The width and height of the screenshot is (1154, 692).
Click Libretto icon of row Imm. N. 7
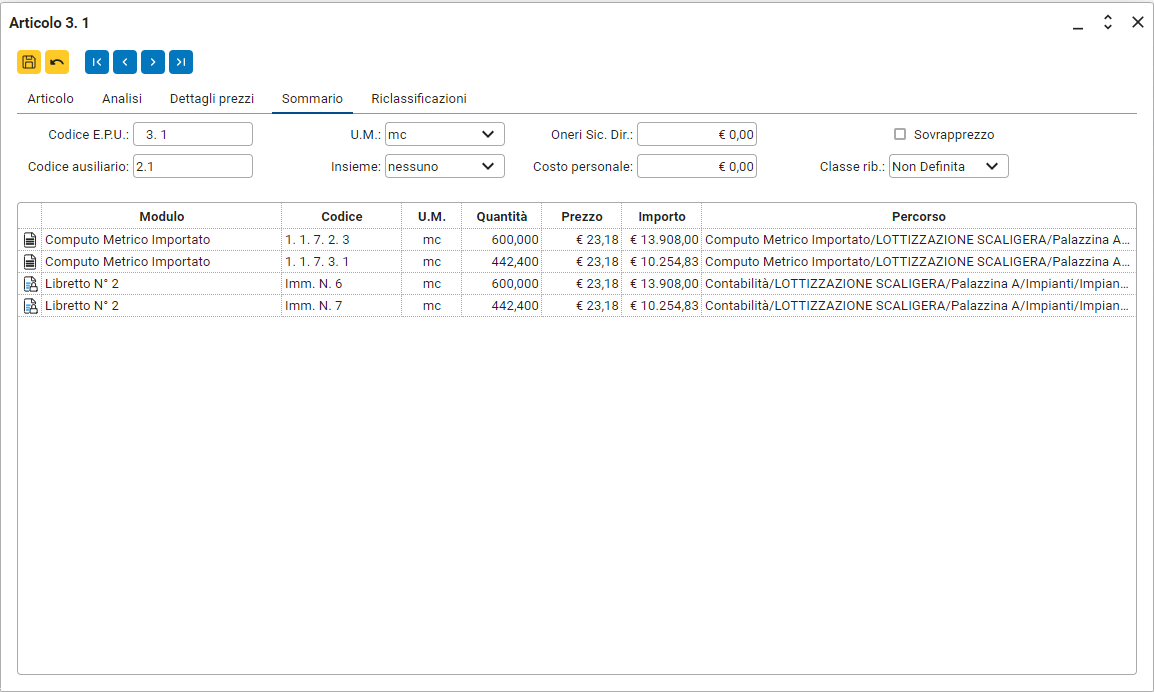30,306
